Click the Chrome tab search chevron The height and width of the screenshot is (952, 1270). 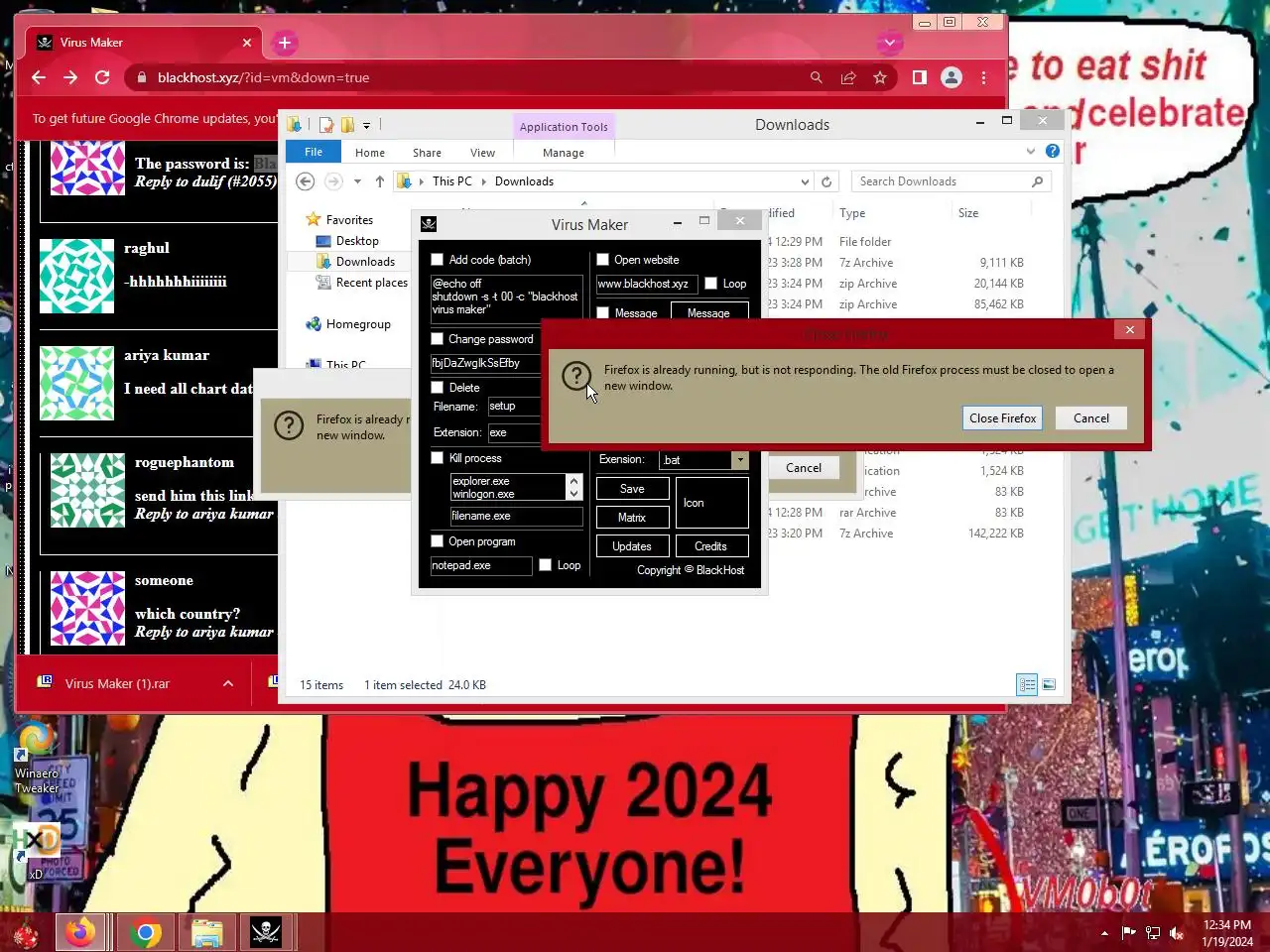point(890,43)
